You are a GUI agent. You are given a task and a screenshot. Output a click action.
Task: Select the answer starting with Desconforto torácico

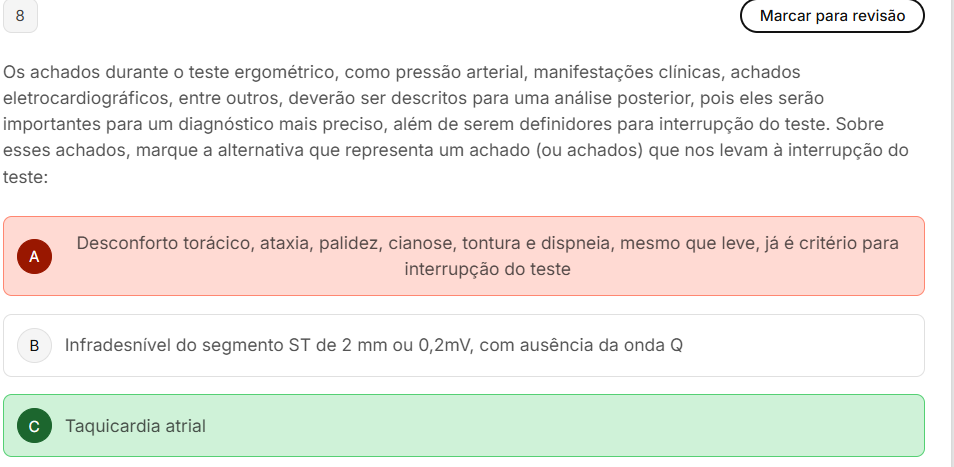[487, 243]
